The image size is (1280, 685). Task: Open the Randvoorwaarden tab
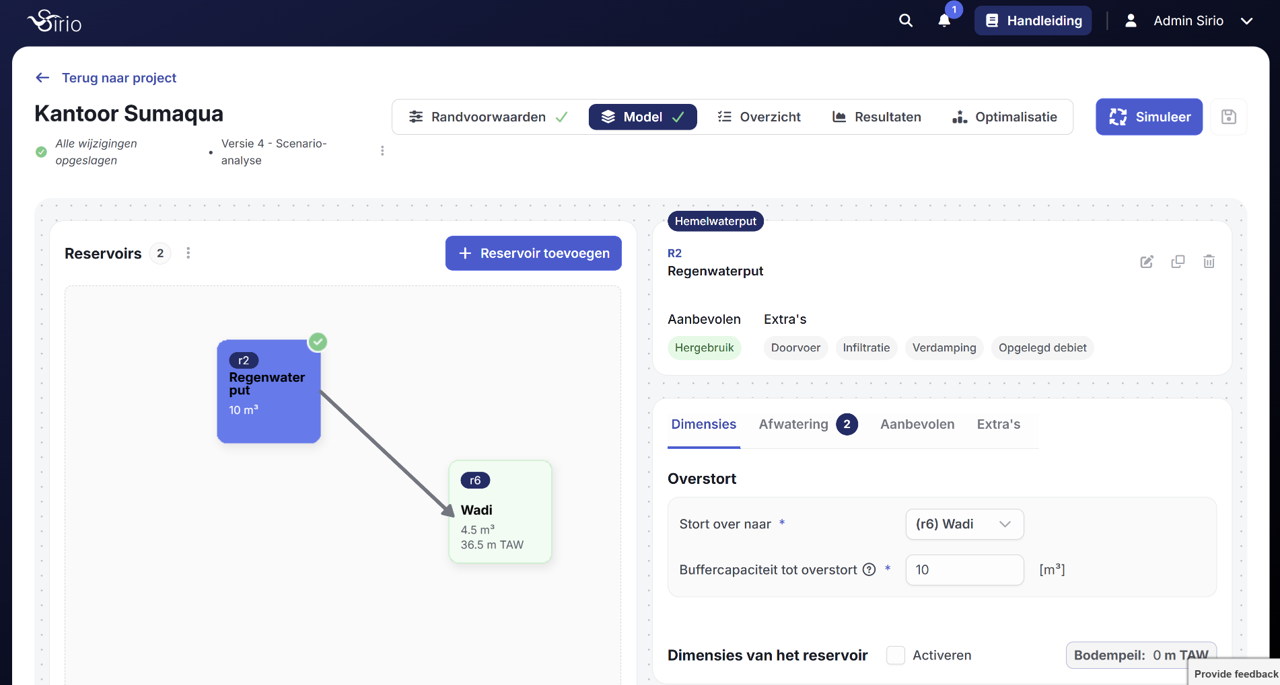pyautogui.click(x=489, y=117)
